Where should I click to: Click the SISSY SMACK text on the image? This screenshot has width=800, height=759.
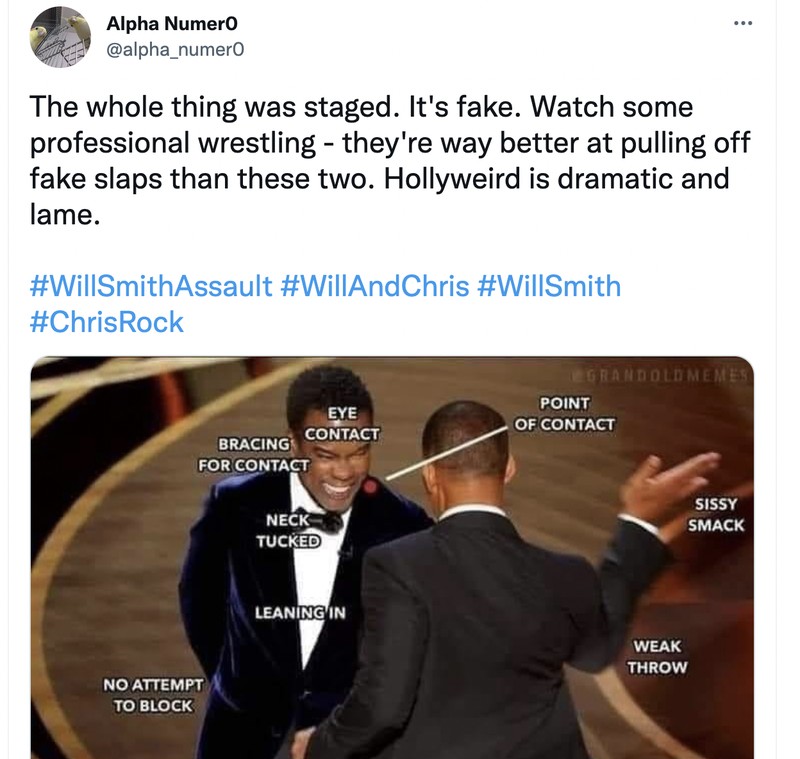(x=714, y=514)
